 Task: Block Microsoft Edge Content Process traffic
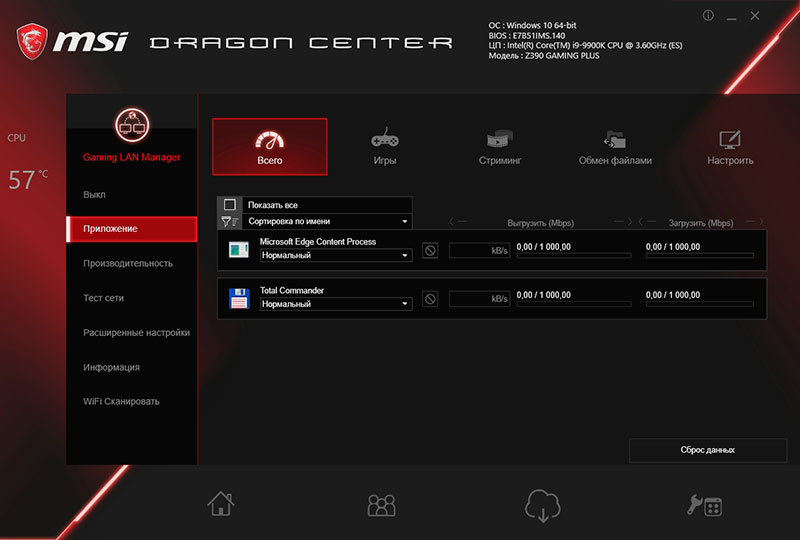click(x=430, y=251)
